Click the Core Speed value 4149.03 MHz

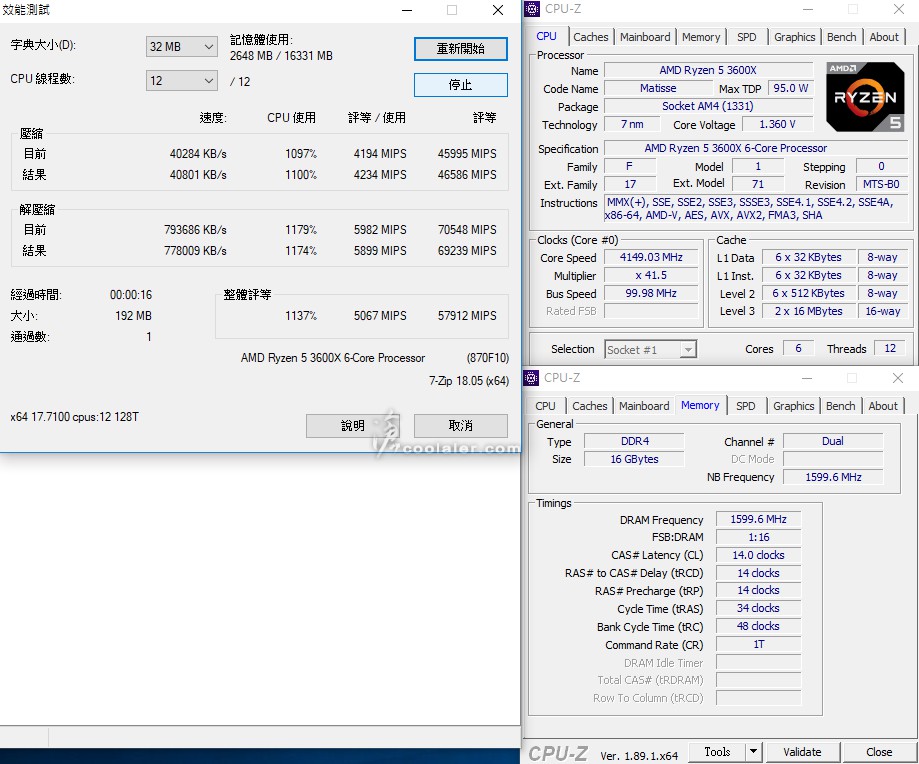coord(651,257)
